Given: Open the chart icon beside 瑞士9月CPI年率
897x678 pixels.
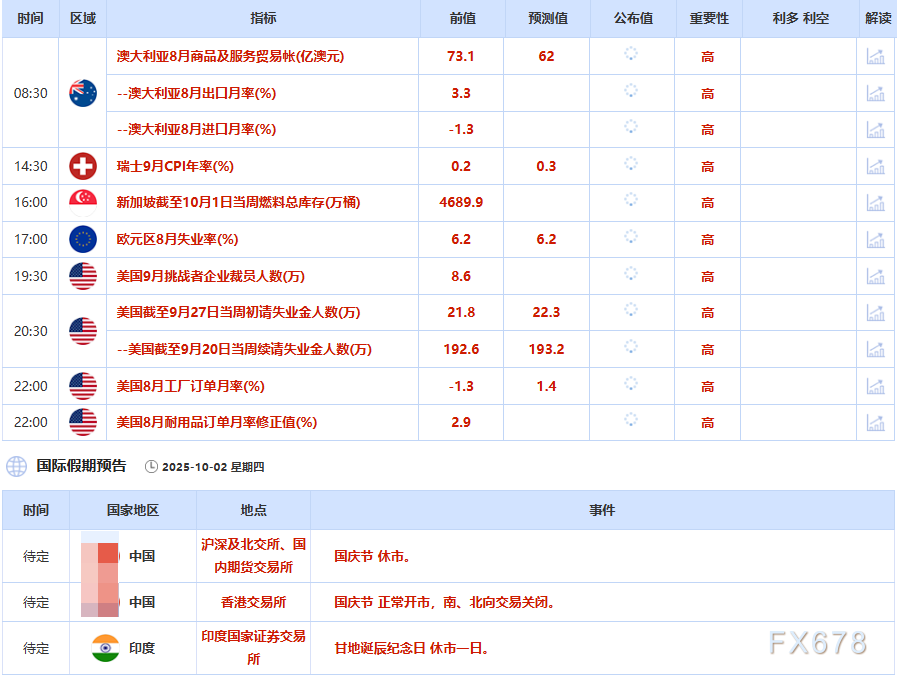Looking at the screenshot, I should pos(876,166).
